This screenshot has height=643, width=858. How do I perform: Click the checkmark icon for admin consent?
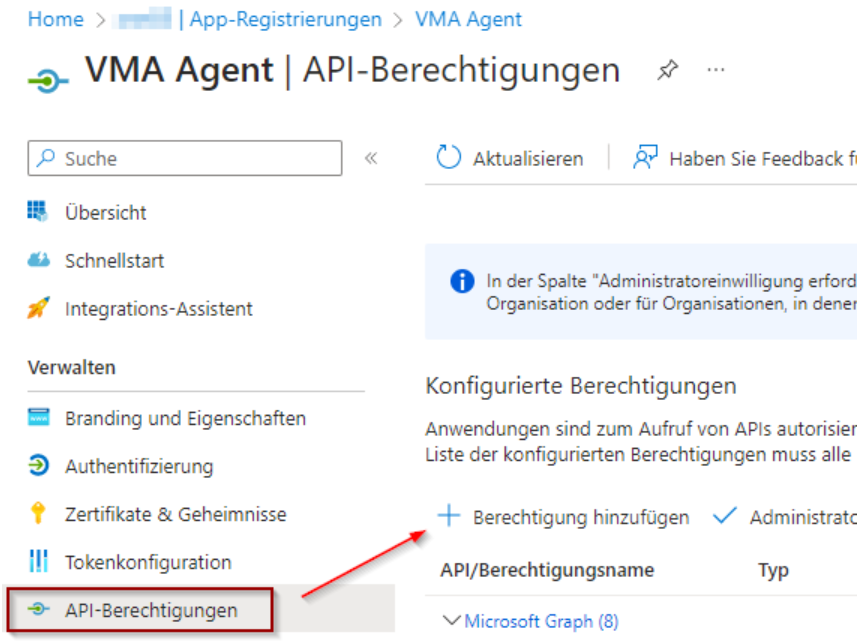tap(725, 515)
